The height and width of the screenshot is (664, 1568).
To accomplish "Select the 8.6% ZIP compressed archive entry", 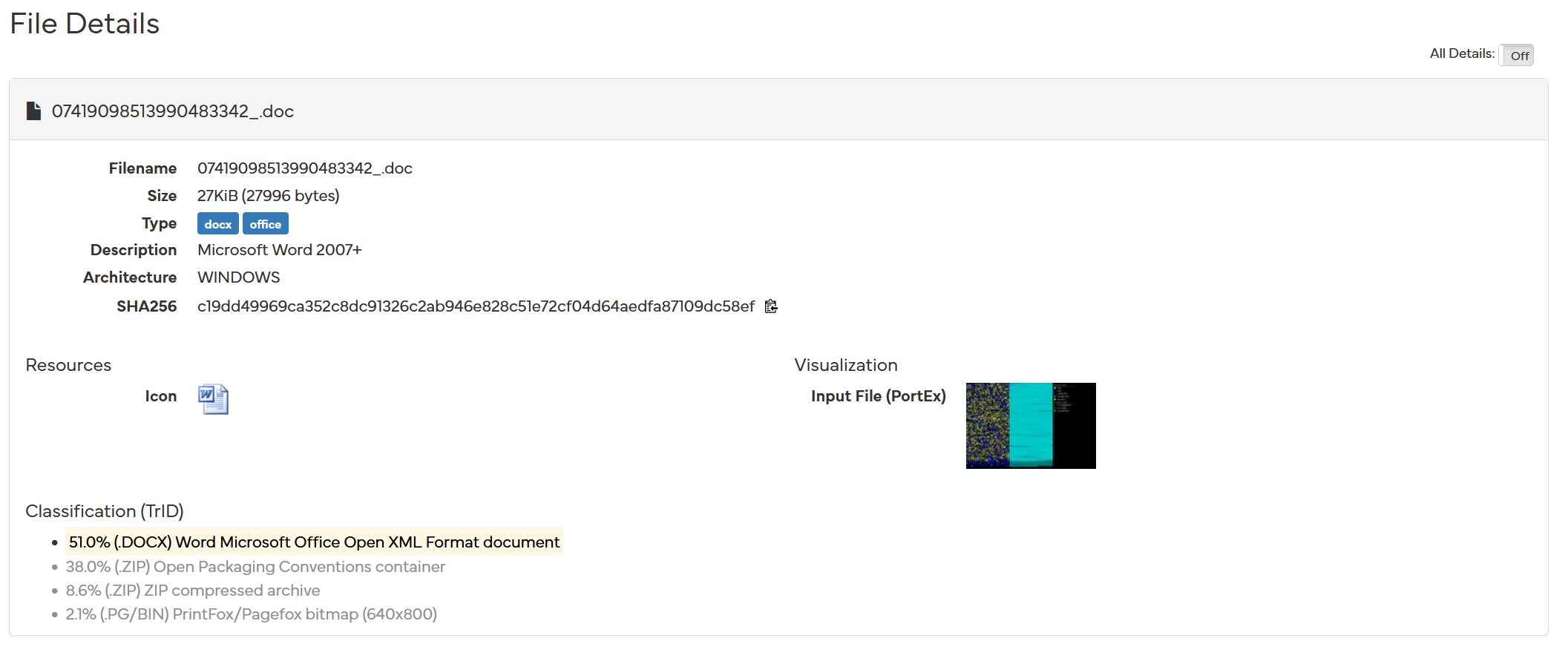I will (193, 591).
